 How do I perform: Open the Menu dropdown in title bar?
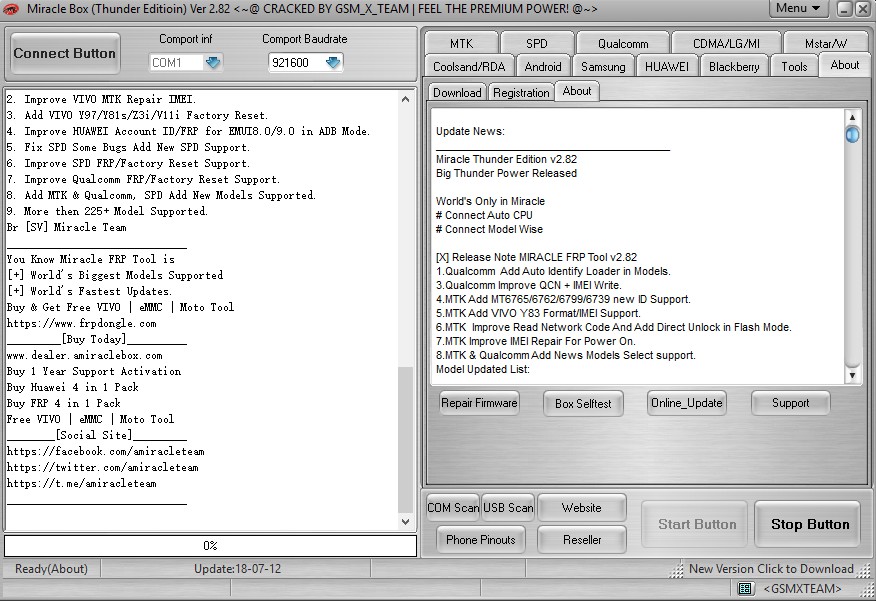point(798,8)
